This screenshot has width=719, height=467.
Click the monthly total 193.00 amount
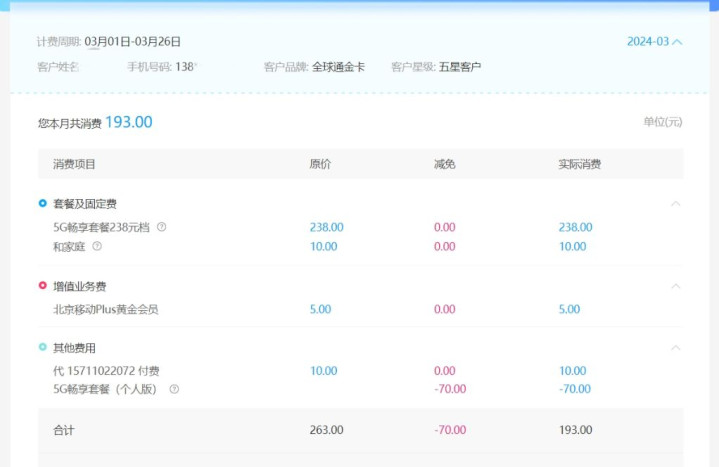pyautogui.click(x=129, y=122)
